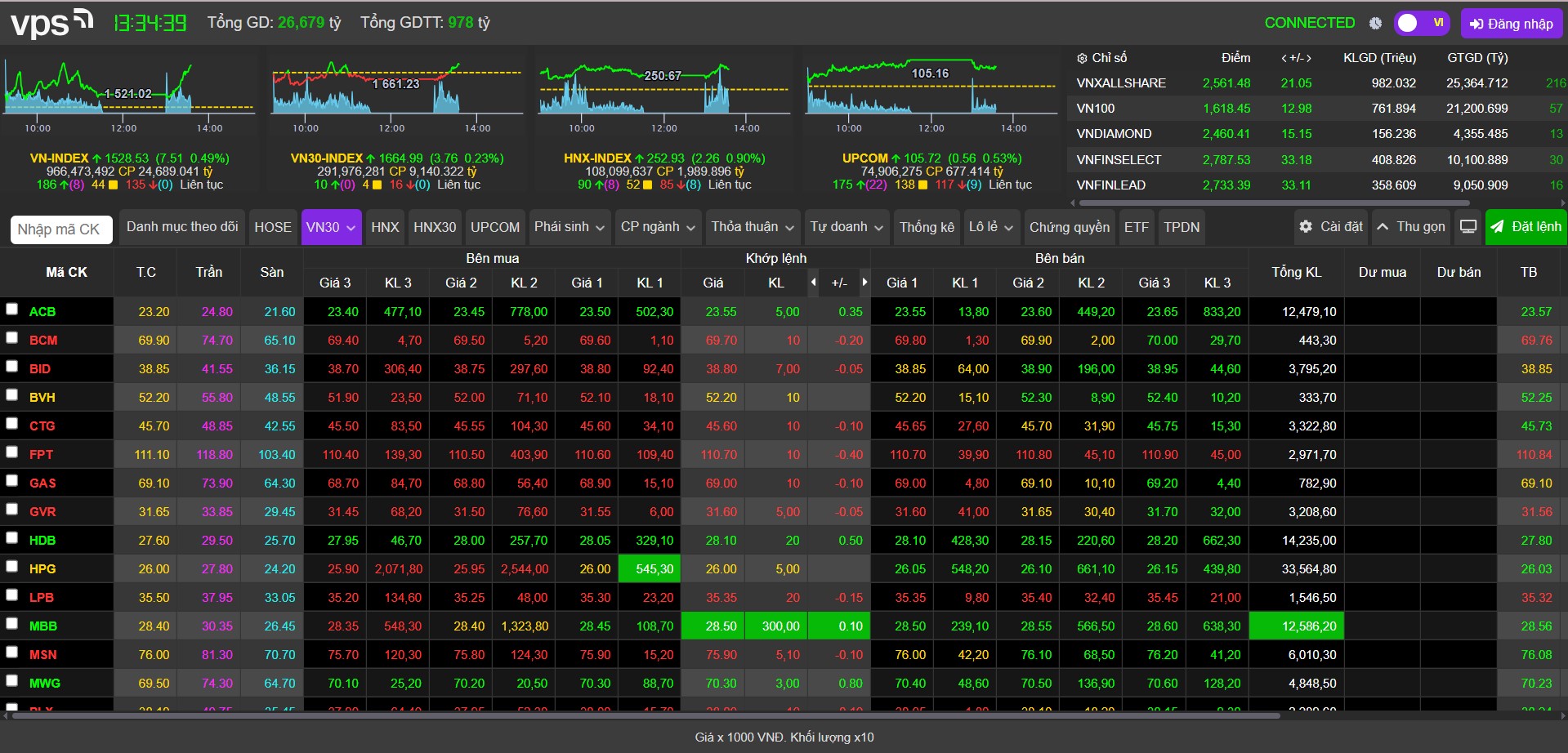Tick the BCM row checkbox
Screen dimensions: 1568x753
pyautogui.click(x=11, y=337)
